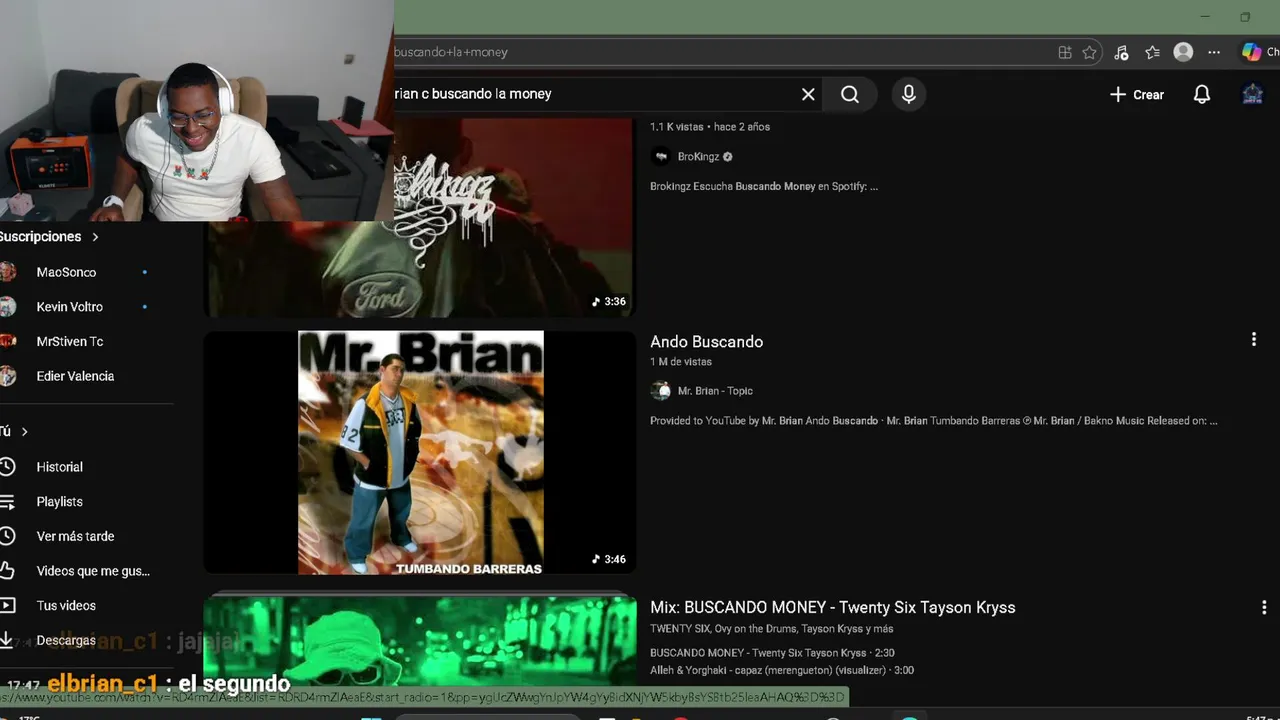
Task: Start voice search with microphone icon
Action: [x=908, y=94]
